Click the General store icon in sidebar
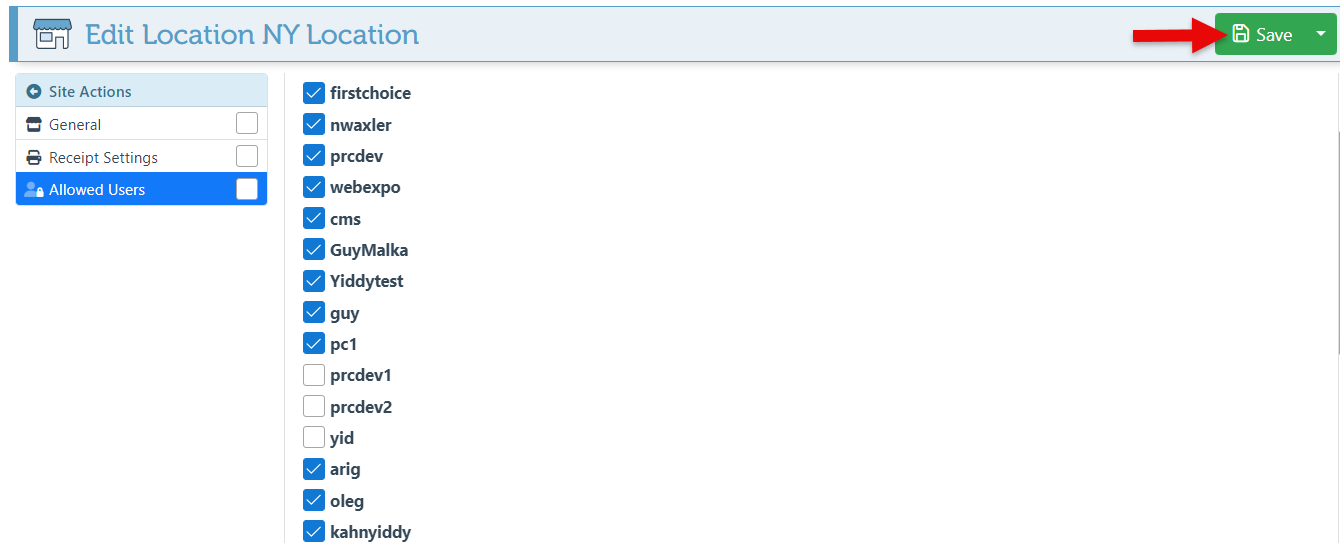Image resolution: width=1340 pixels, height=543 pixels. pos(34,125)
